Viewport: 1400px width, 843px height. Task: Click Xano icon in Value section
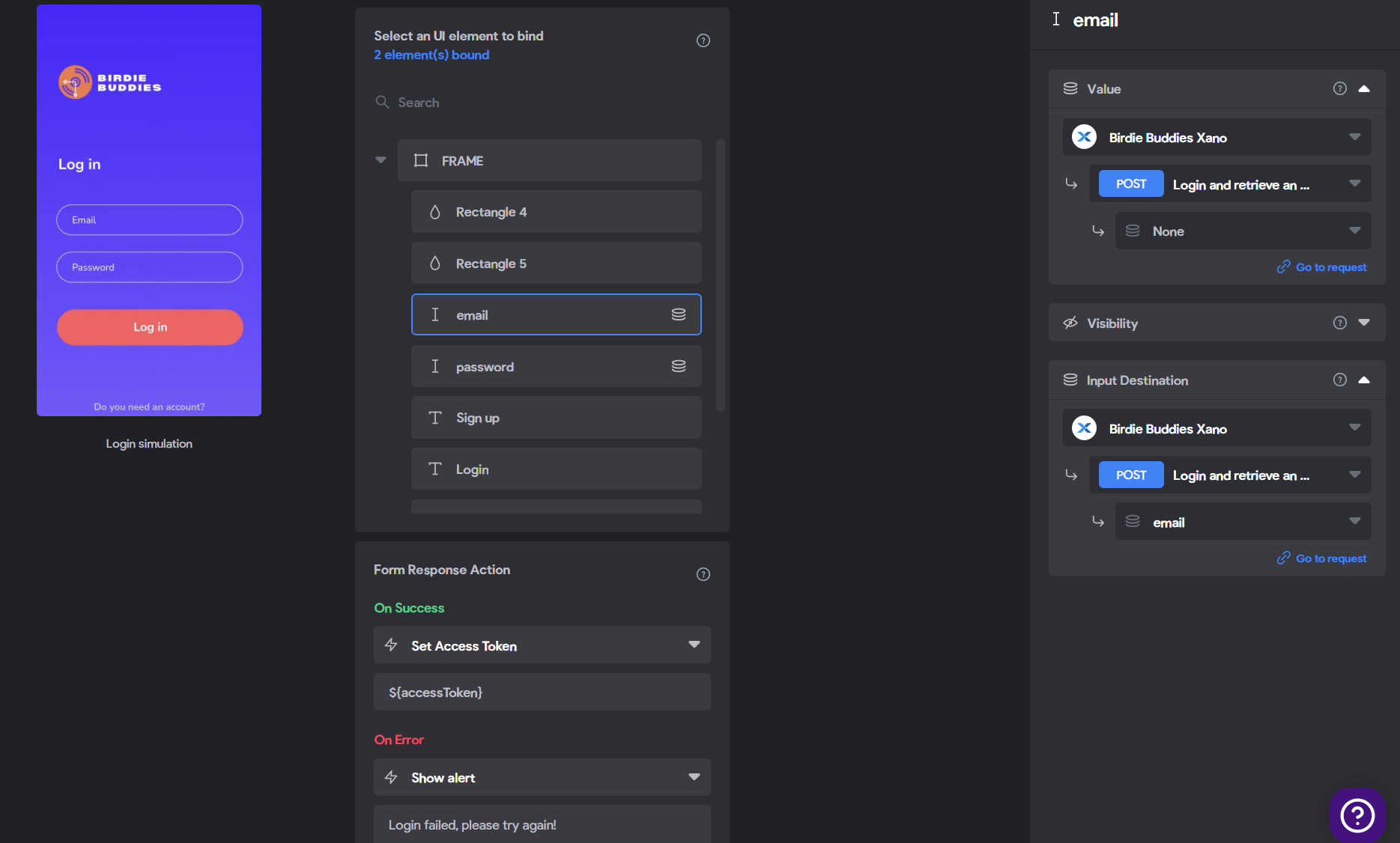(1084, 137)
